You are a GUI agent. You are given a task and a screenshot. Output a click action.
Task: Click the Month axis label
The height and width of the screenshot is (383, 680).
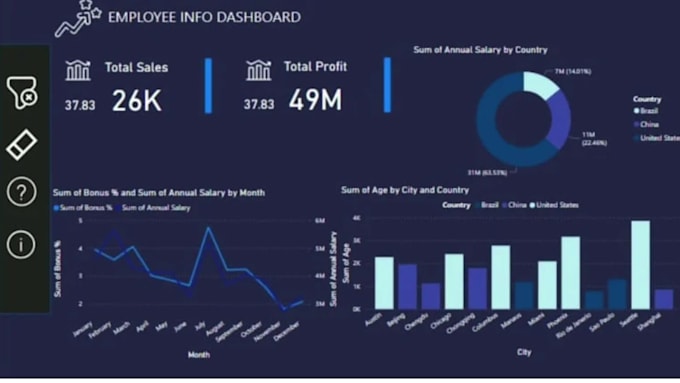199,355
